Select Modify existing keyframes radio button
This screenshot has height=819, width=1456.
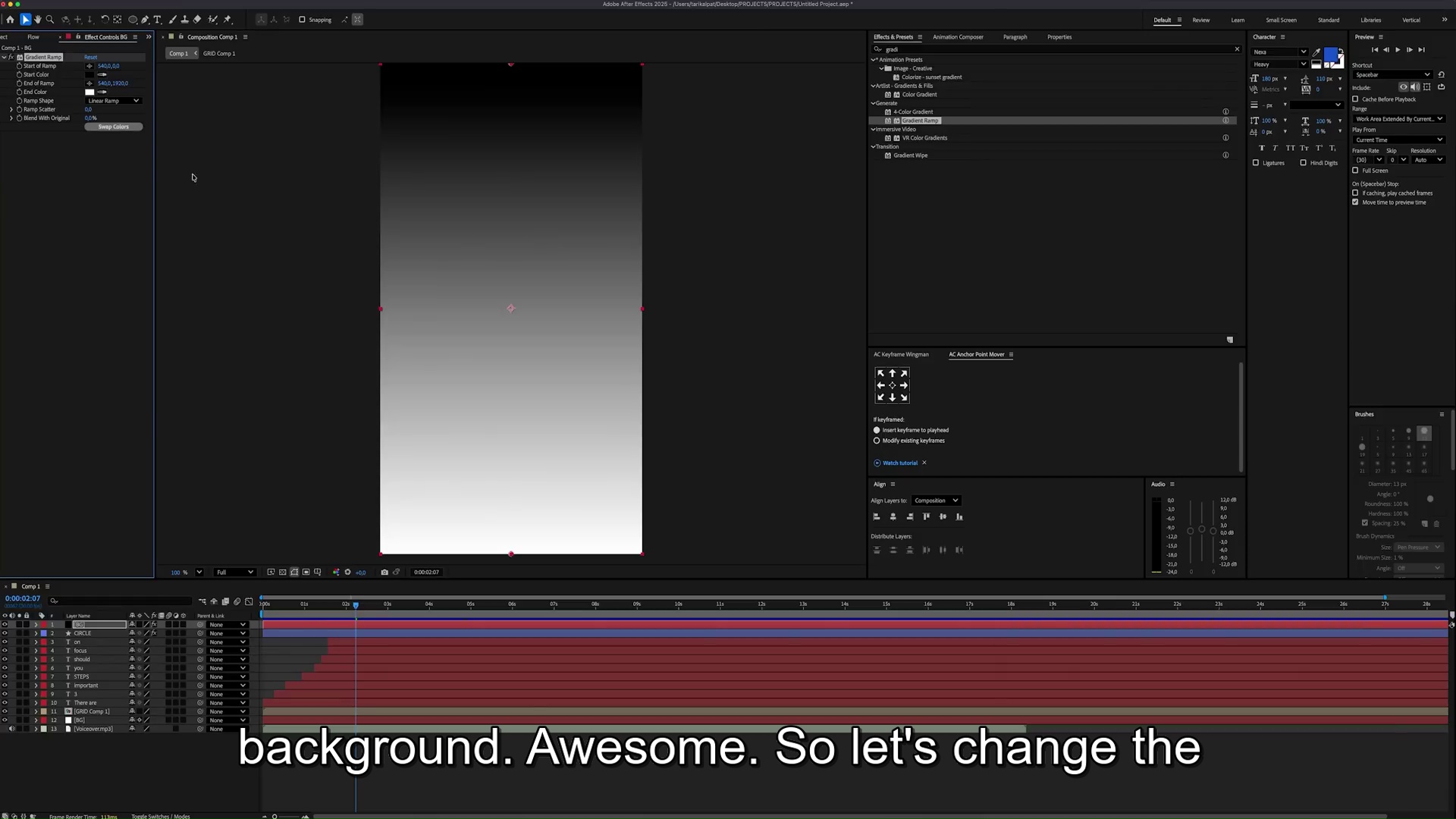click(x=877, y=441)
